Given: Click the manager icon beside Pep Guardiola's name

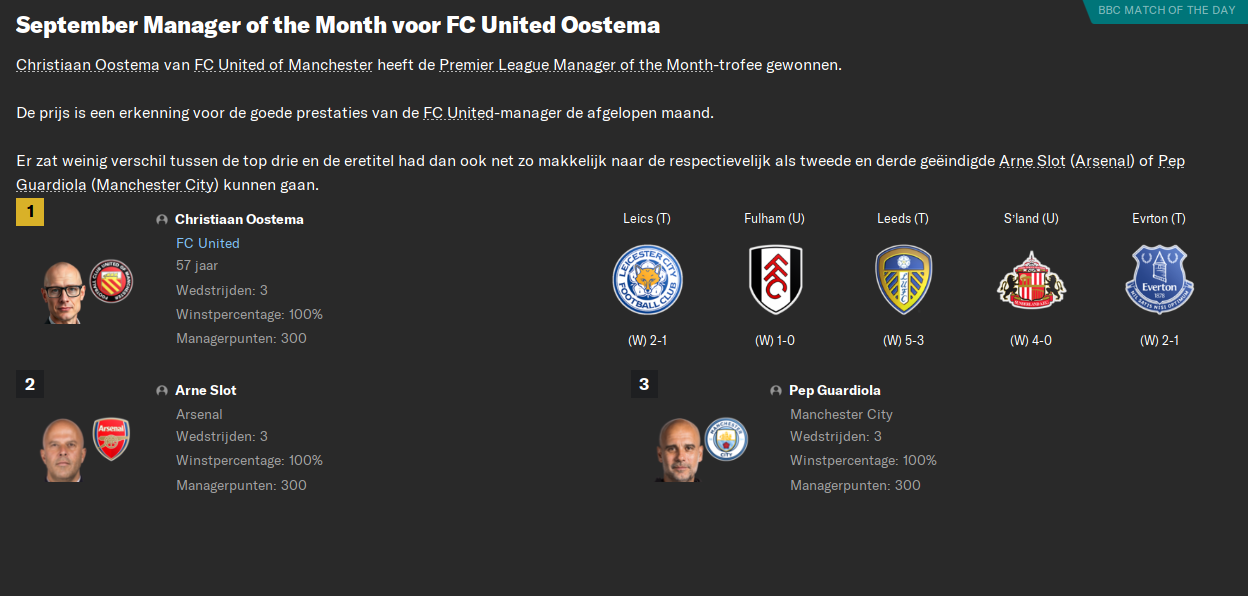Looking at the screenshot, I should [776, 390].
